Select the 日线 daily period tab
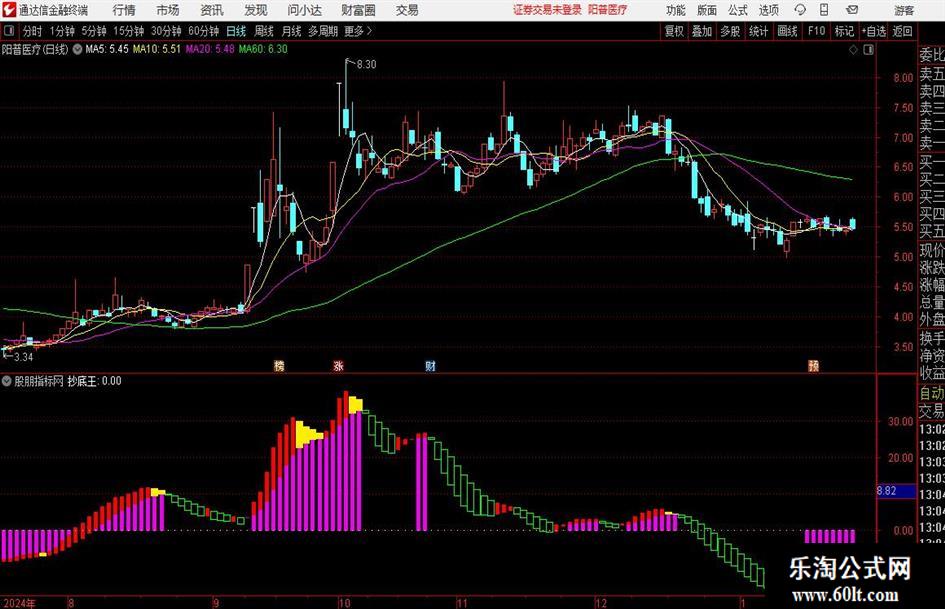Viewport: 945px width, 609px height. point(236,31)
